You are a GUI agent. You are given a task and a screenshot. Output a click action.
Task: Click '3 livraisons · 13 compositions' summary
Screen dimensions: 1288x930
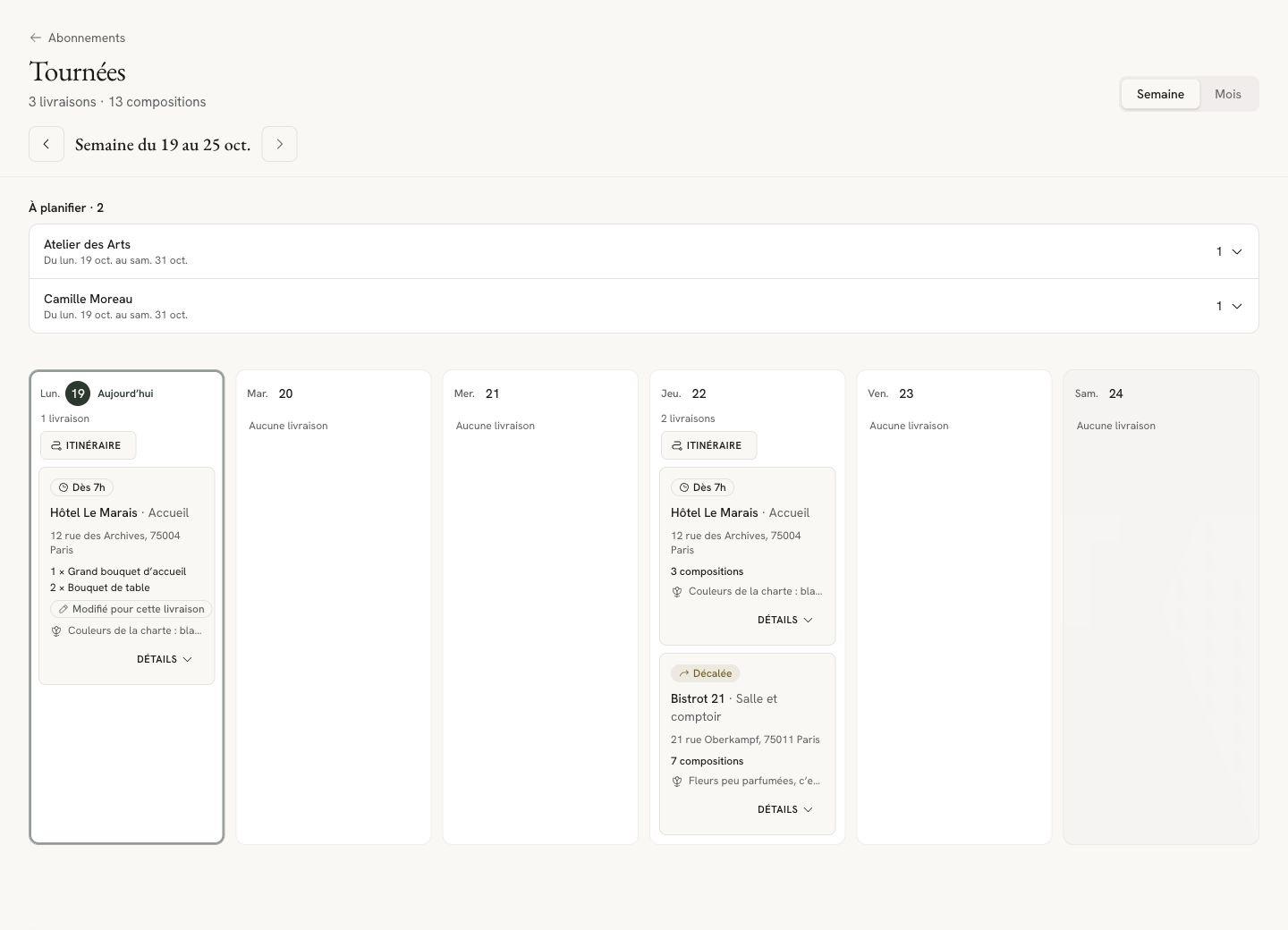coord(117,102)
